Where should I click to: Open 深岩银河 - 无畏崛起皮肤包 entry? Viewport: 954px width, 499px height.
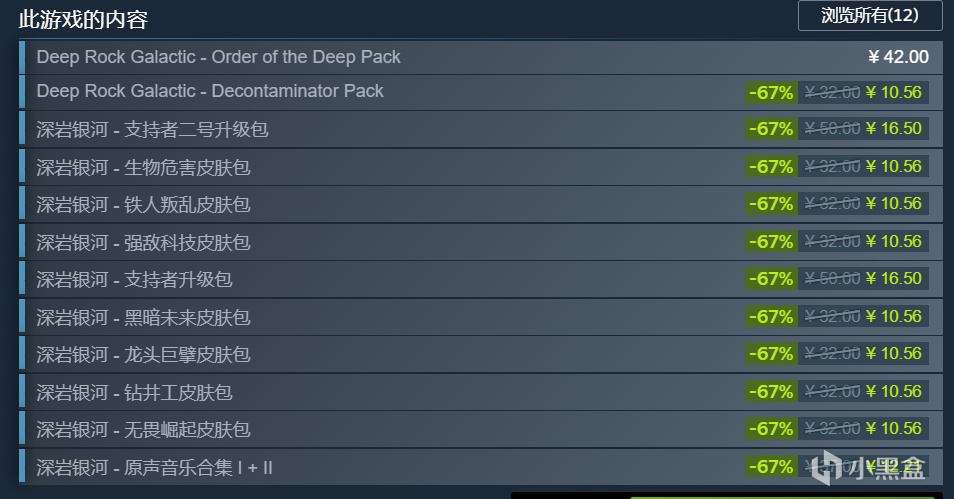(481, 429)
